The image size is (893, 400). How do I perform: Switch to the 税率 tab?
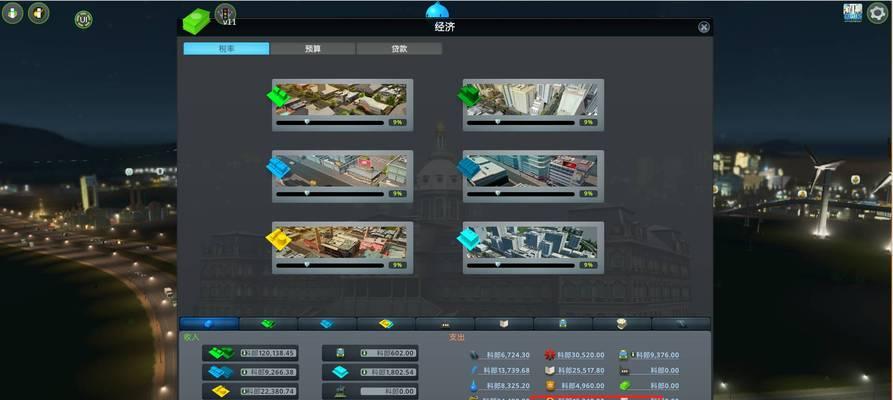point(226,49)
